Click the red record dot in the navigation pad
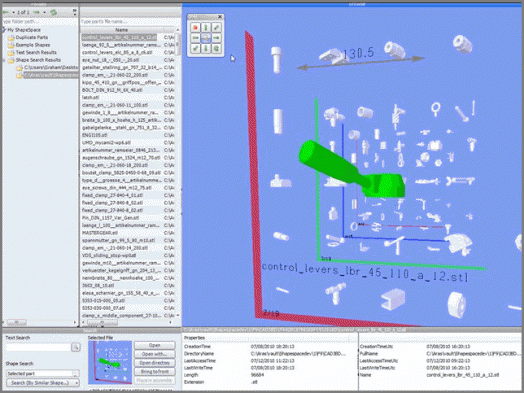 195,27
